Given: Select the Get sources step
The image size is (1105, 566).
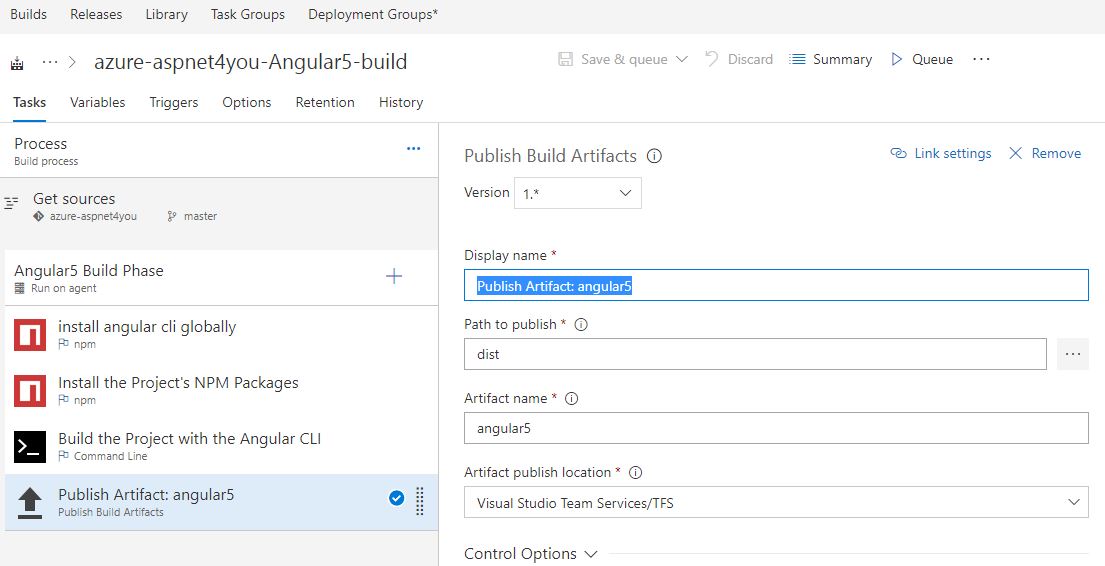Looking at the screenshot, I should (x=219, y=207).
